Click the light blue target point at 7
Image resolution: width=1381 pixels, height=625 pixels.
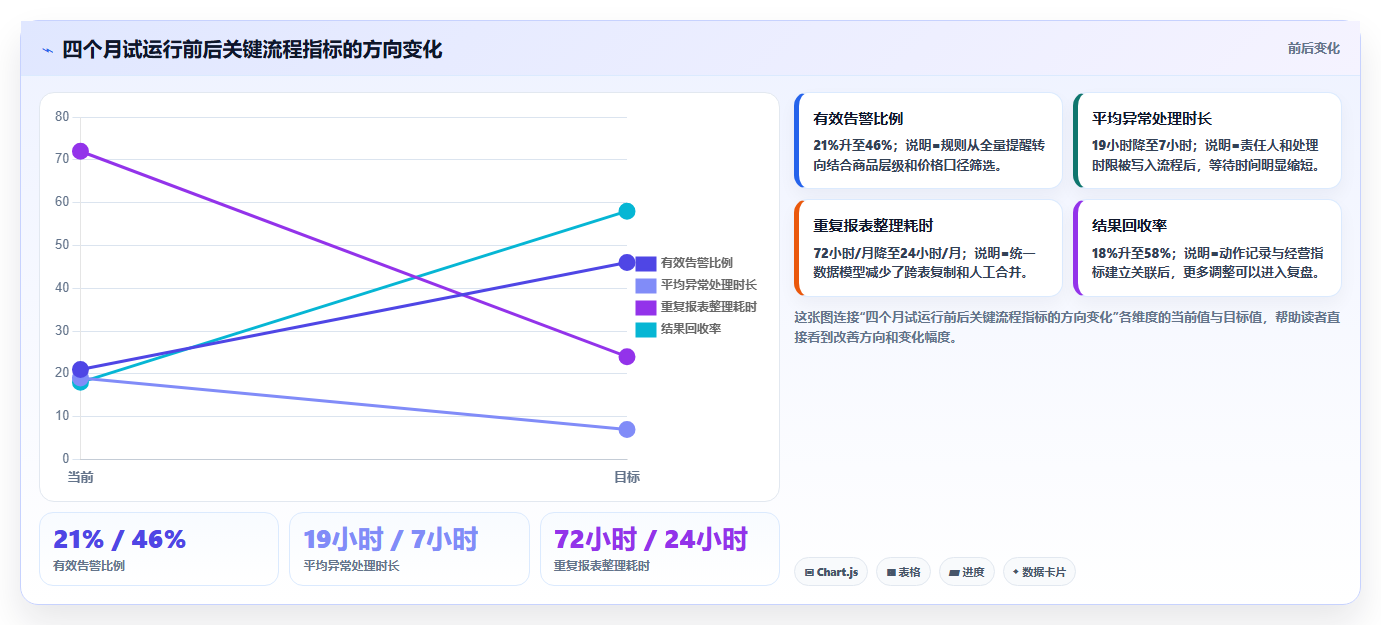click(627, 429)
